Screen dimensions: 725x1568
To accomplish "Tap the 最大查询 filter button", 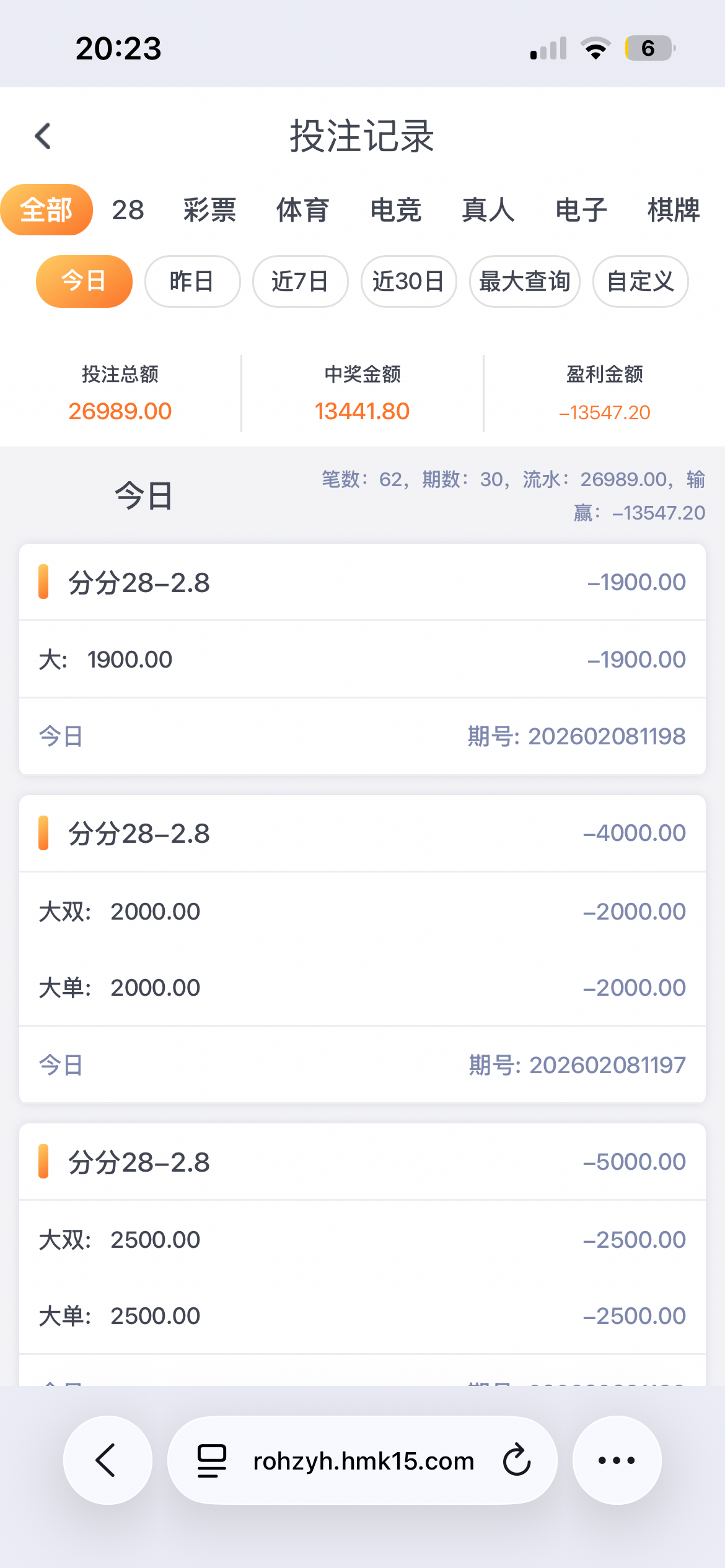I will pos(524,282).
